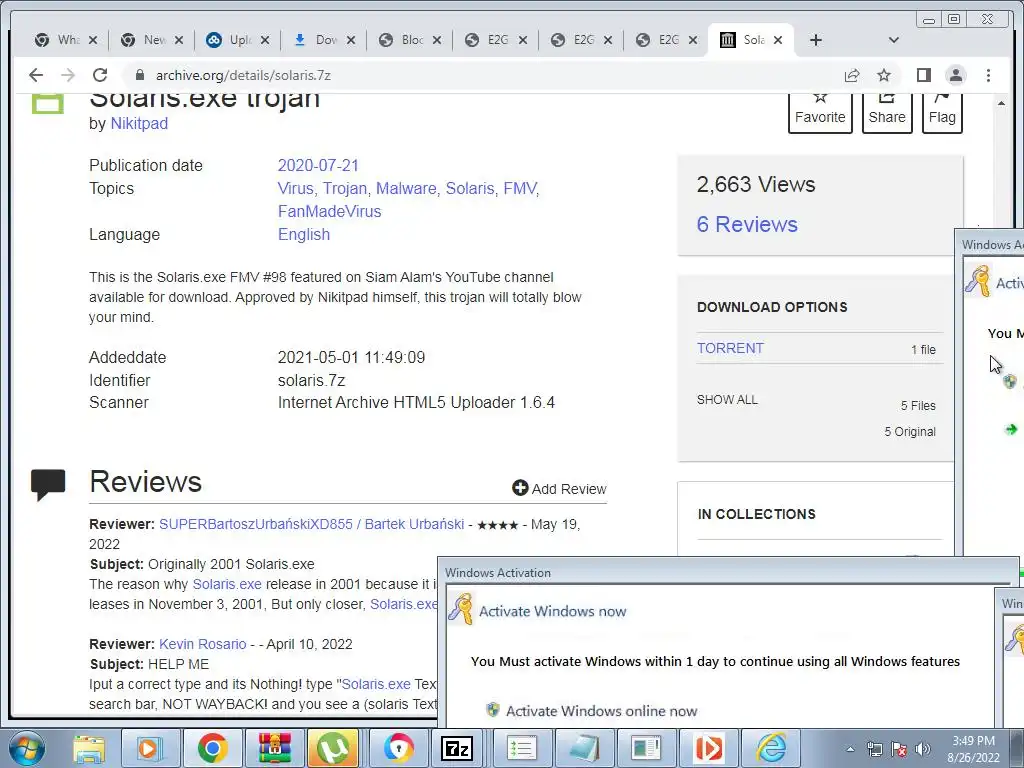Close the 'Sola' active tab
Viewport: 1024px width, 768px height.
(x=778, y=40)
